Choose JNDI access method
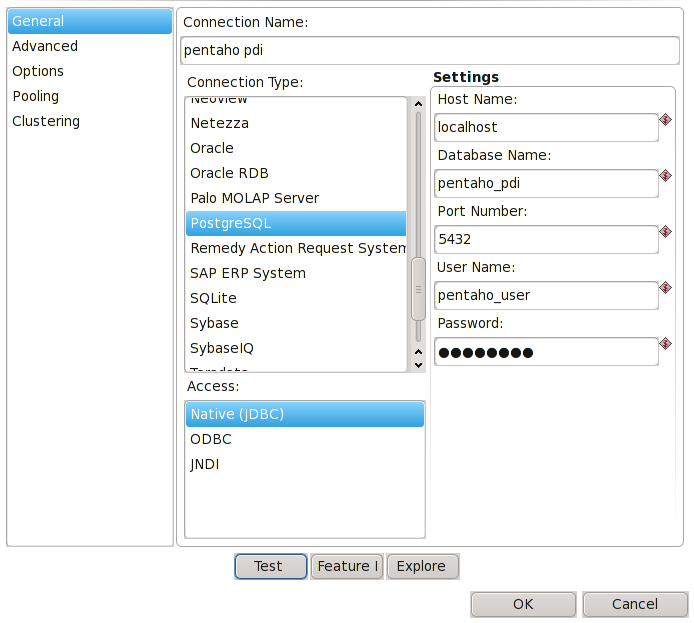Screen dimensions: 694x623 (x=305, y=464)
